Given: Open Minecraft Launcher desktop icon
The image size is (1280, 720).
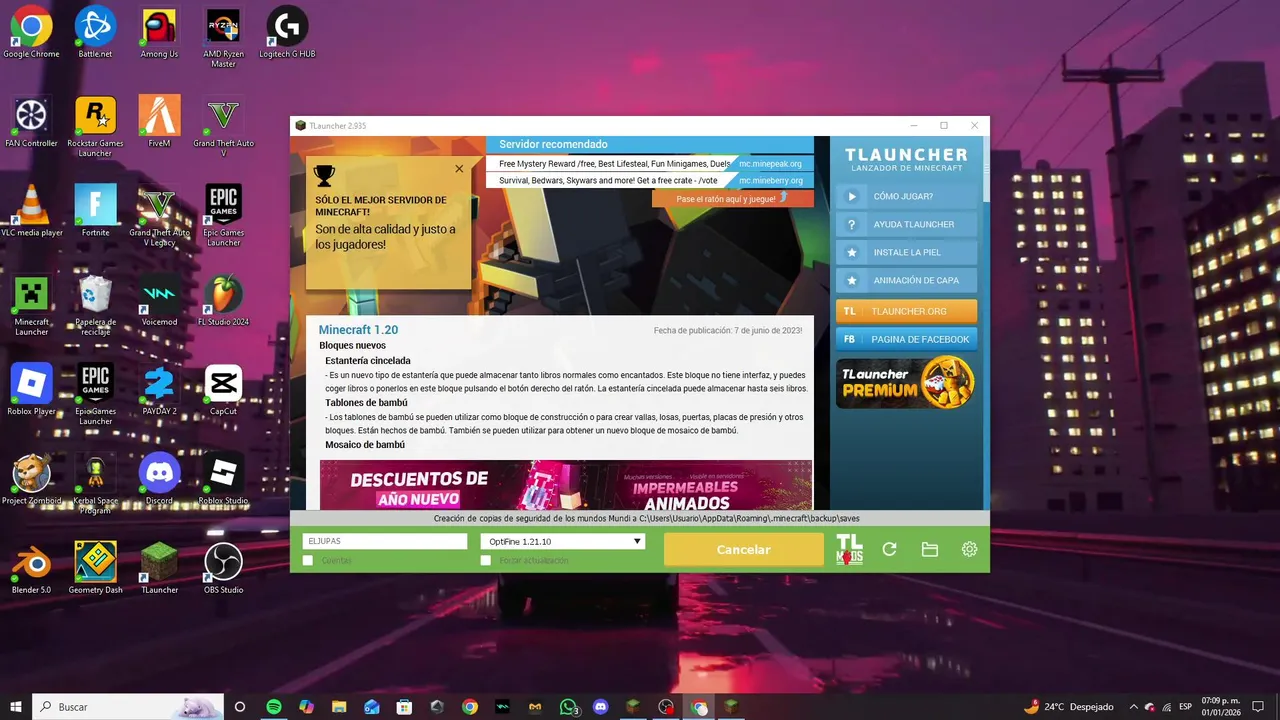Looking at the screenshot, I should pyautogui.click(x=31, y=304).
